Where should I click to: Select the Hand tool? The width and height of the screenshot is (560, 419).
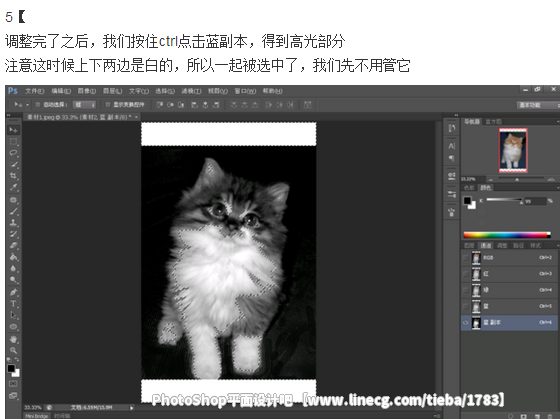pyautogui.click(x=14, y=339)
